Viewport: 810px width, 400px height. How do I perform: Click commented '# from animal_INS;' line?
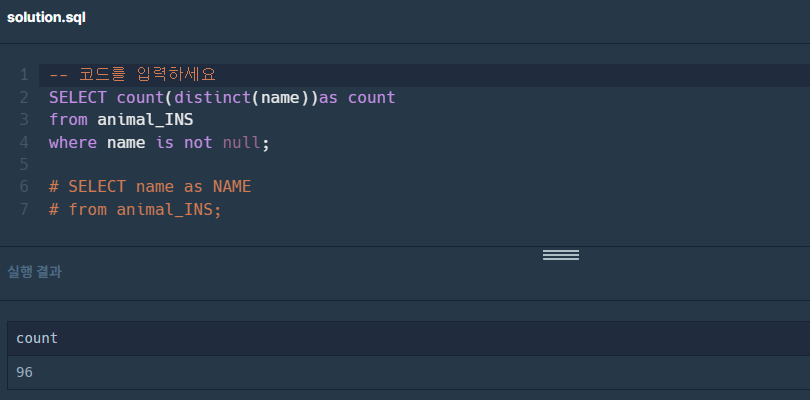[135, 209]
